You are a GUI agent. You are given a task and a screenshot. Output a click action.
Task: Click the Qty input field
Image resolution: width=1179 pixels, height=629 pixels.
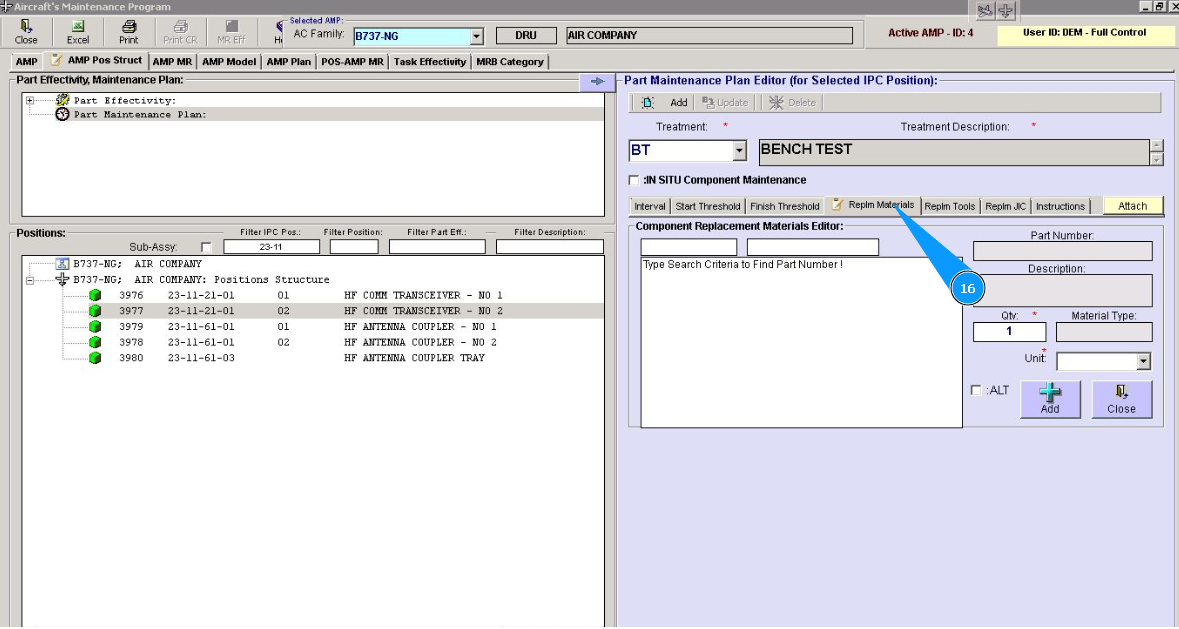[x=1009, y=332]
